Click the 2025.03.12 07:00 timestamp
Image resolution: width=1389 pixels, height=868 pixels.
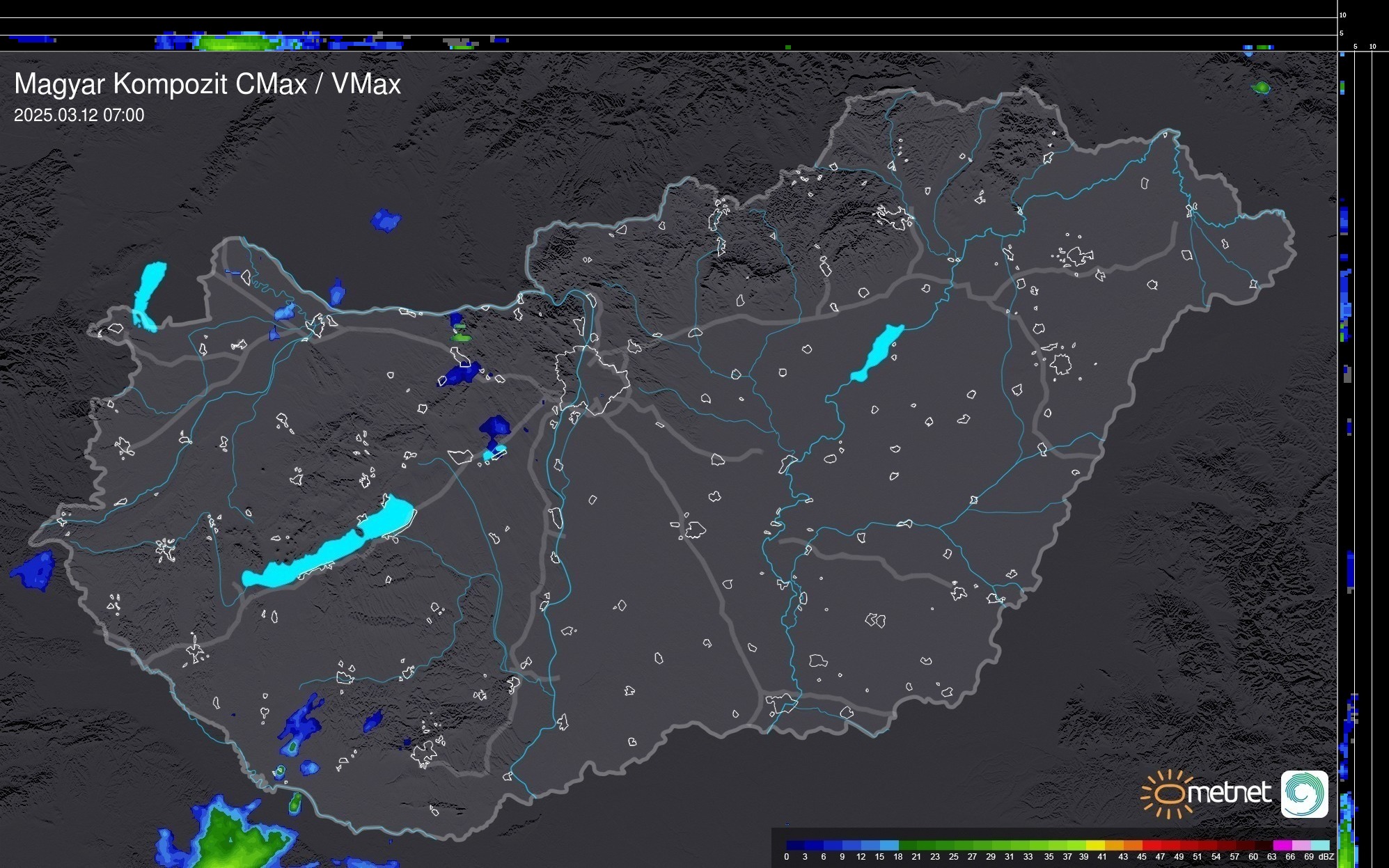click(79, 116)
